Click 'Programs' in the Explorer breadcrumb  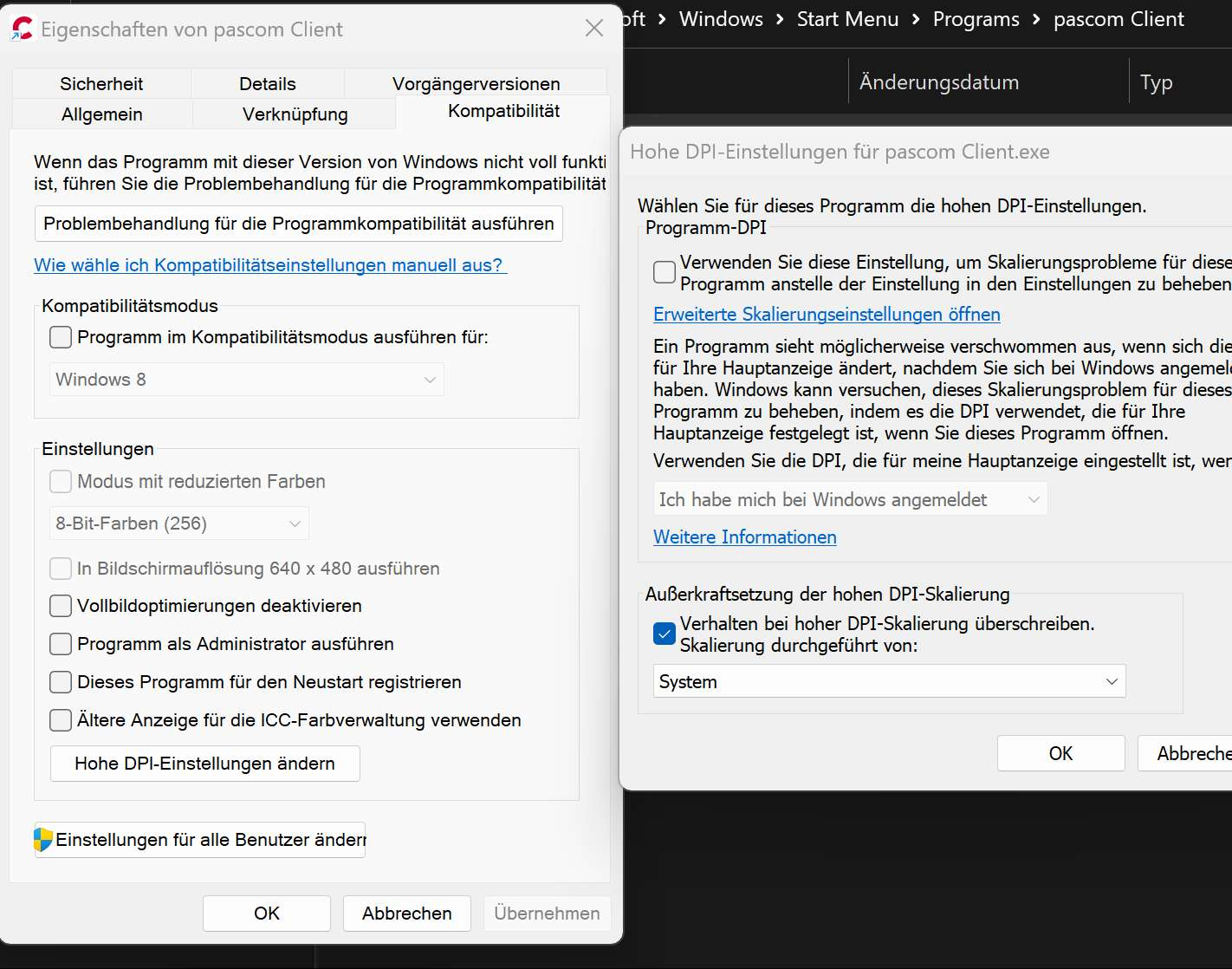976,19
